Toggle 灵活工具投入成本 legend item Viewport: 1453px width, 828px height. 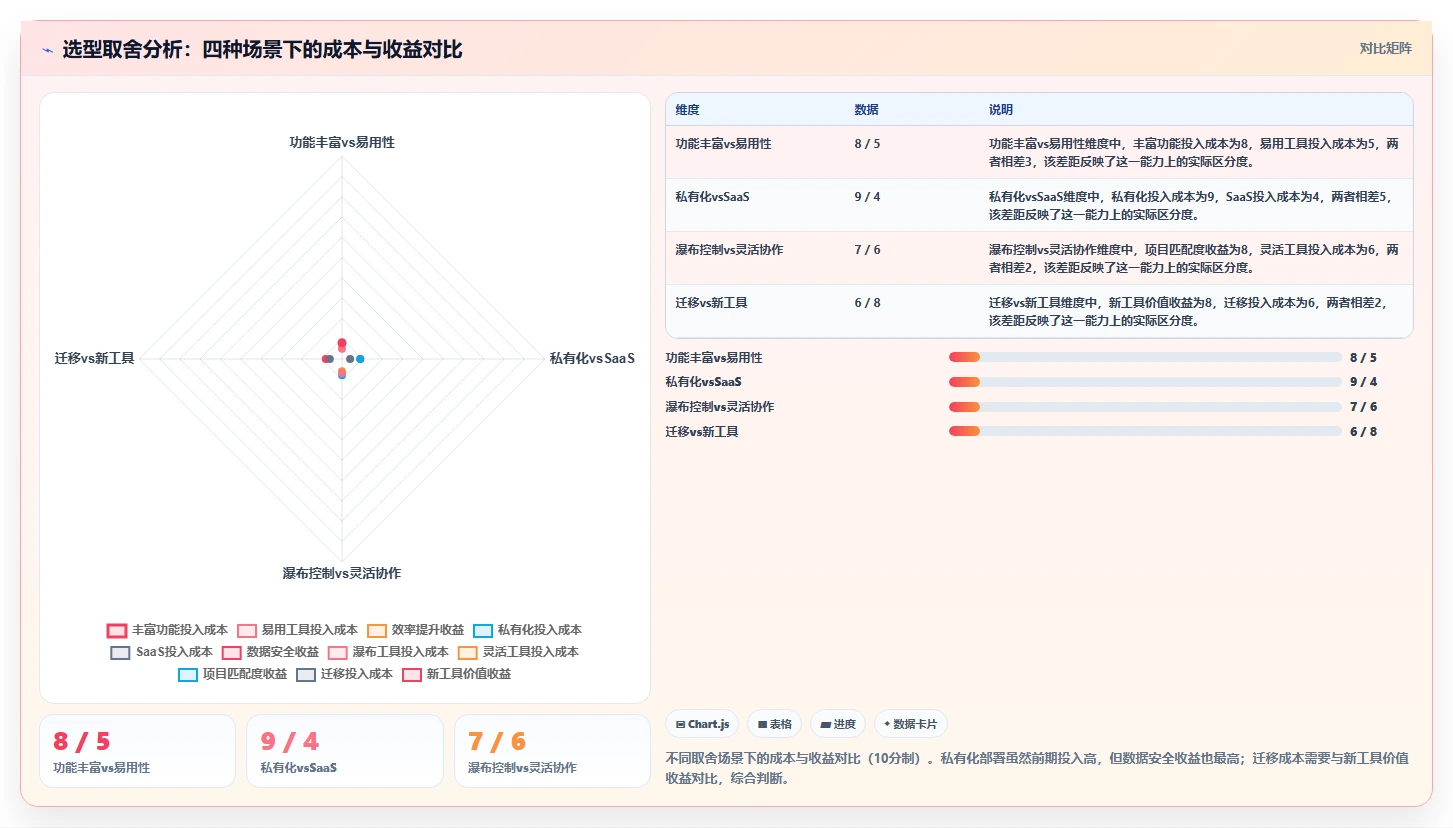coord(518,652)
